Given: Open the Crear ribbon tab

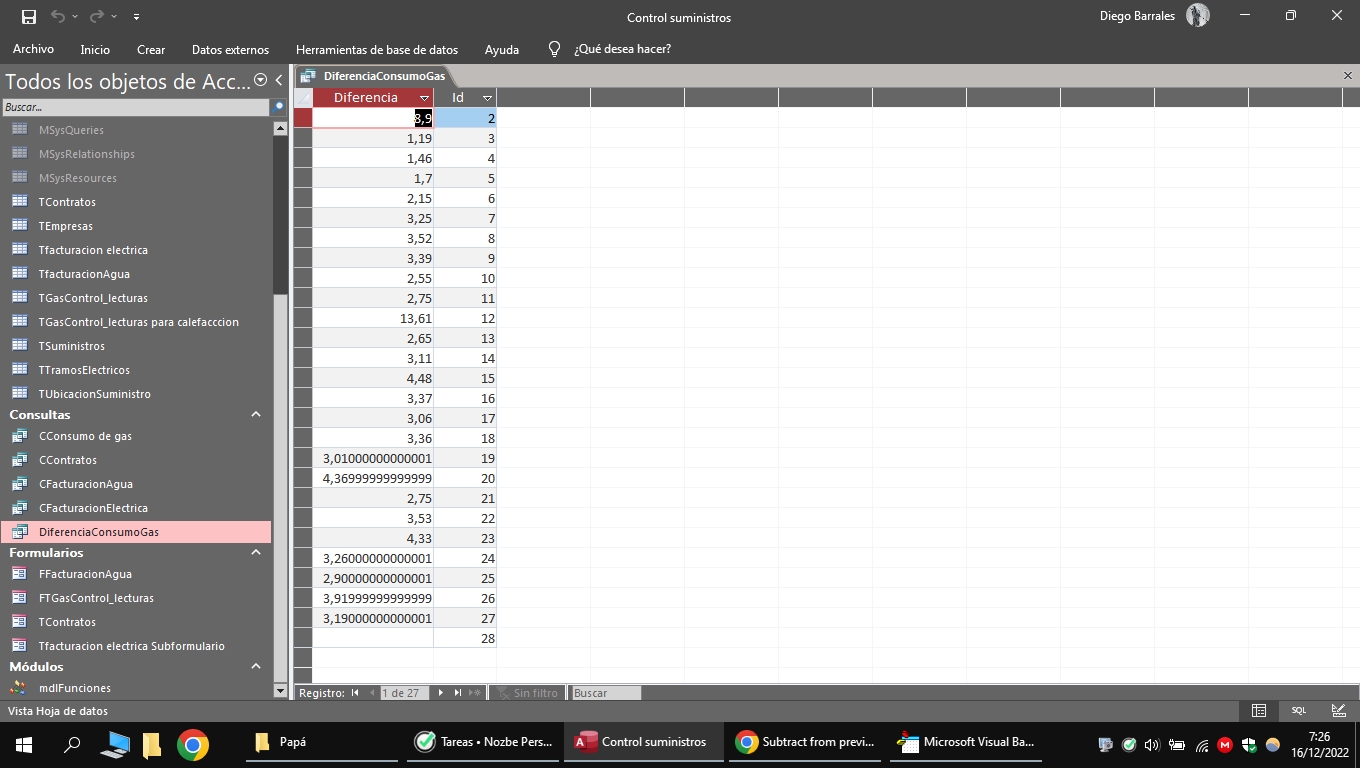Looking at the screenshot, I should (x=151, y=49).
